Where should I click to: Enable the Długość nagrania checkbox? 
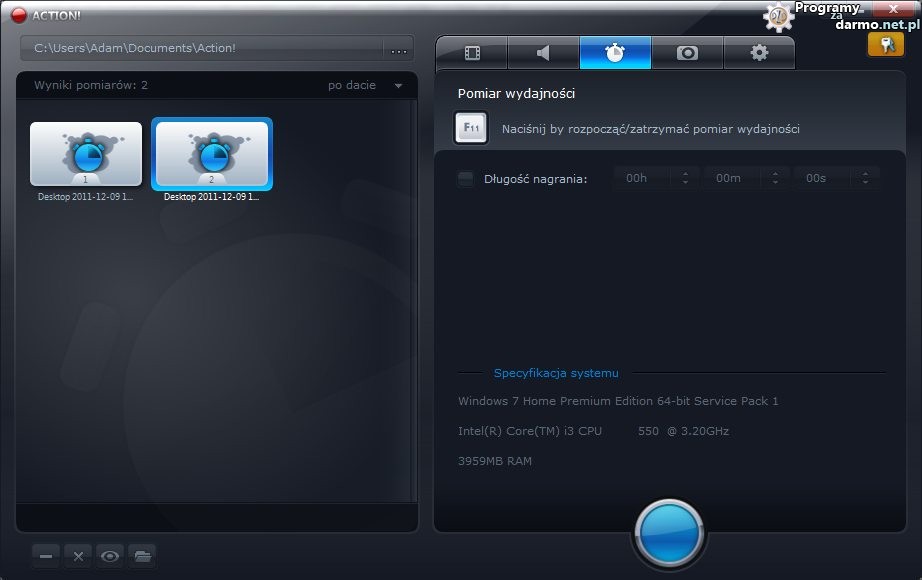(x=466, y=179)
